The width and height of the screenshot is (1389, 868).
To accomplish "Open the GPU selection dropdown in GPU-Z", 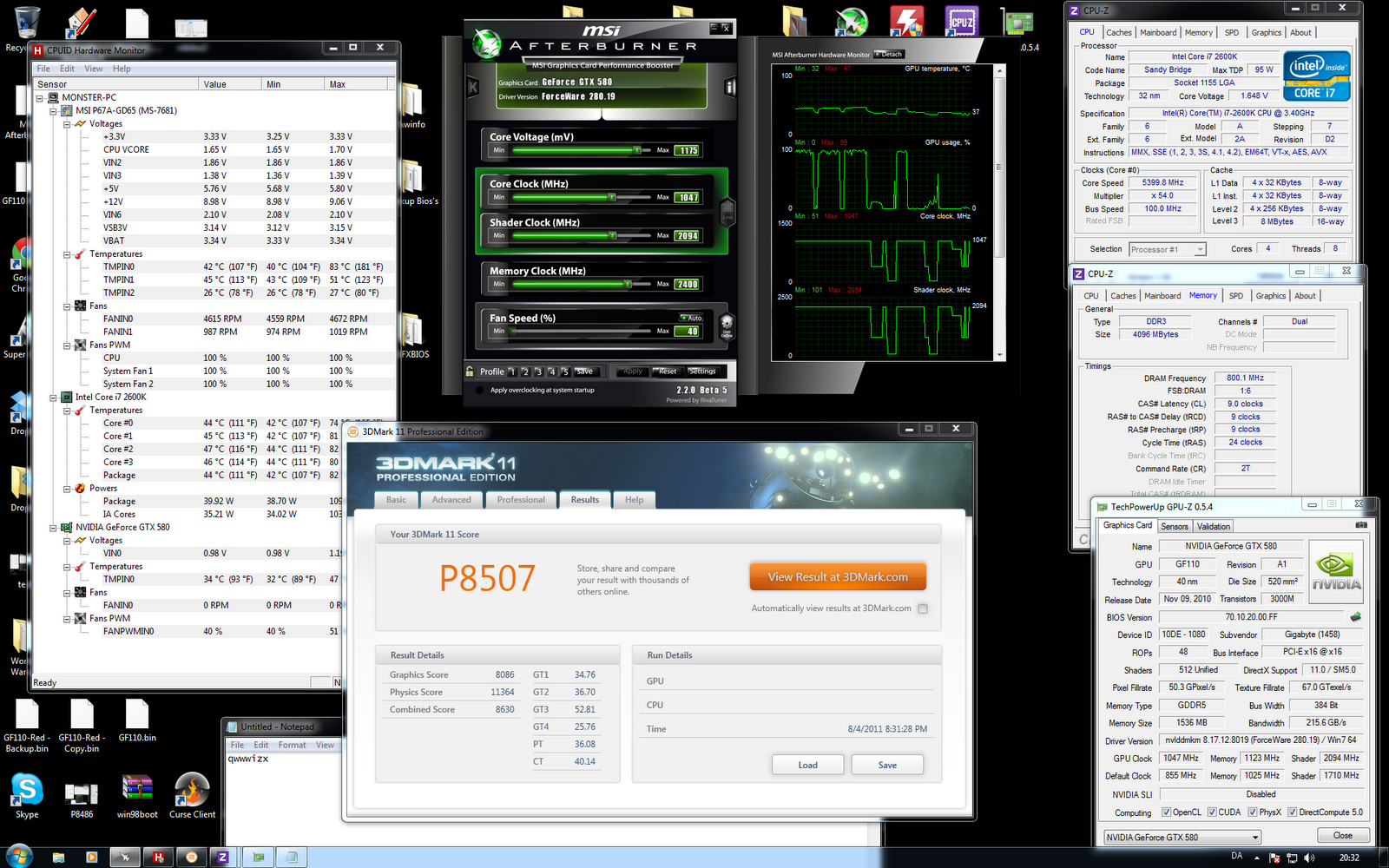I will [1182, 837].
